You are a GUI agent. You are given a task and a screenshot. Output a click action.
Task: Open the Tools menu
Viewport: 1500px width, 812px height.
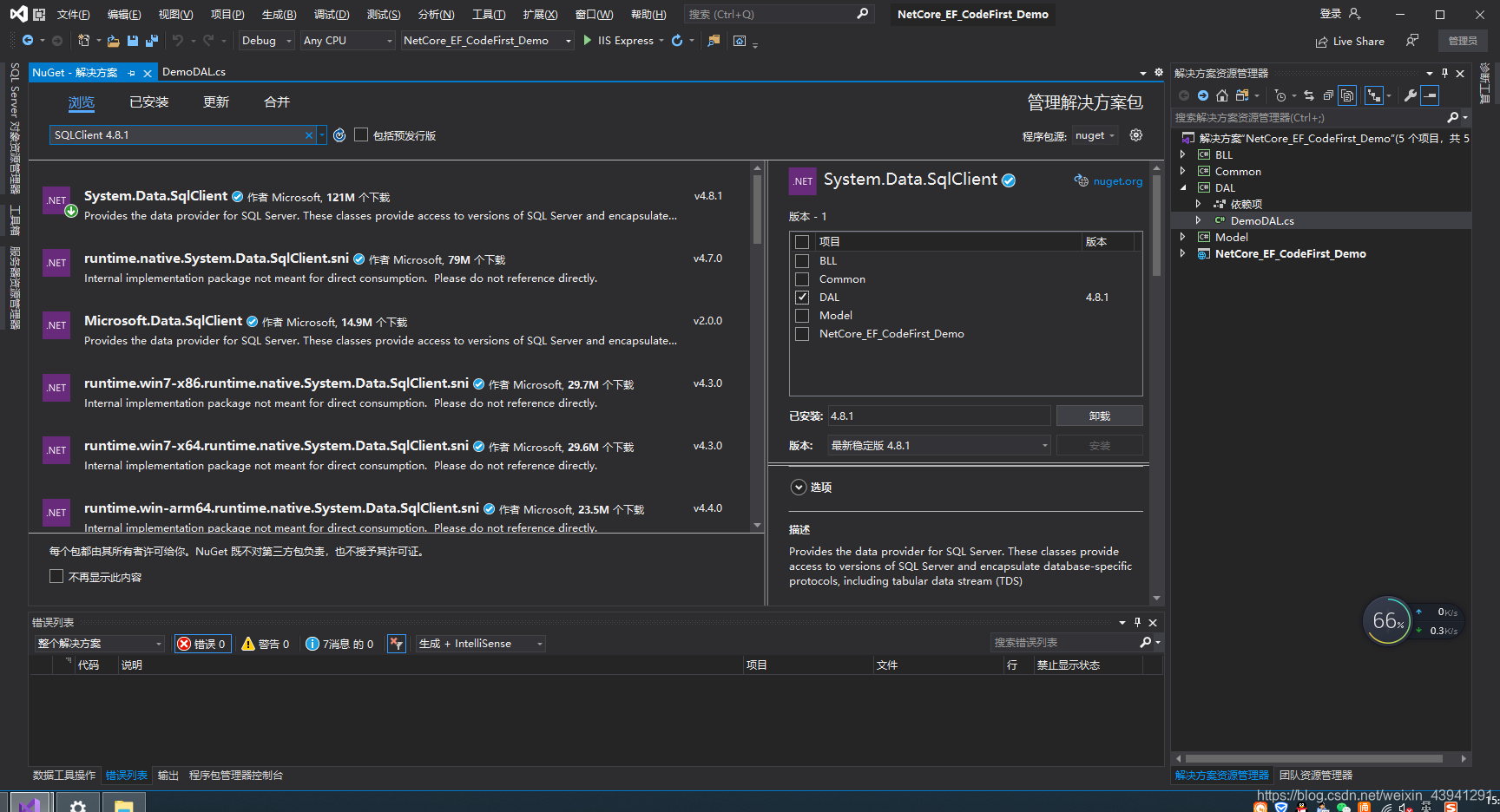(489, 15)
